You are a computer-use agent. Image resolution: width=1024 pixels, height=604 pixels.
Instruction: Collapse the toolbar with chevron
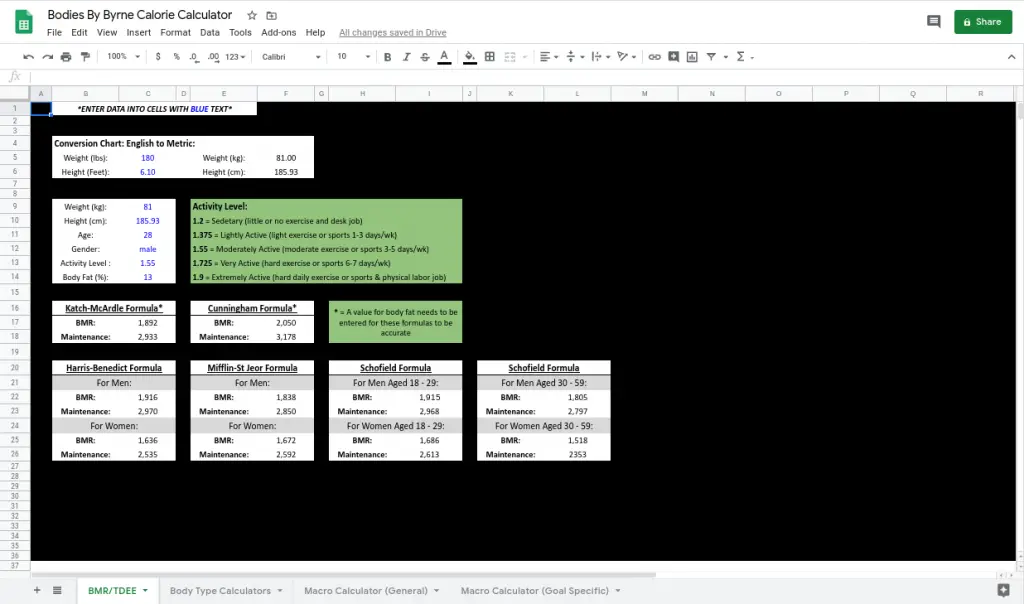tap(1012, 57)
